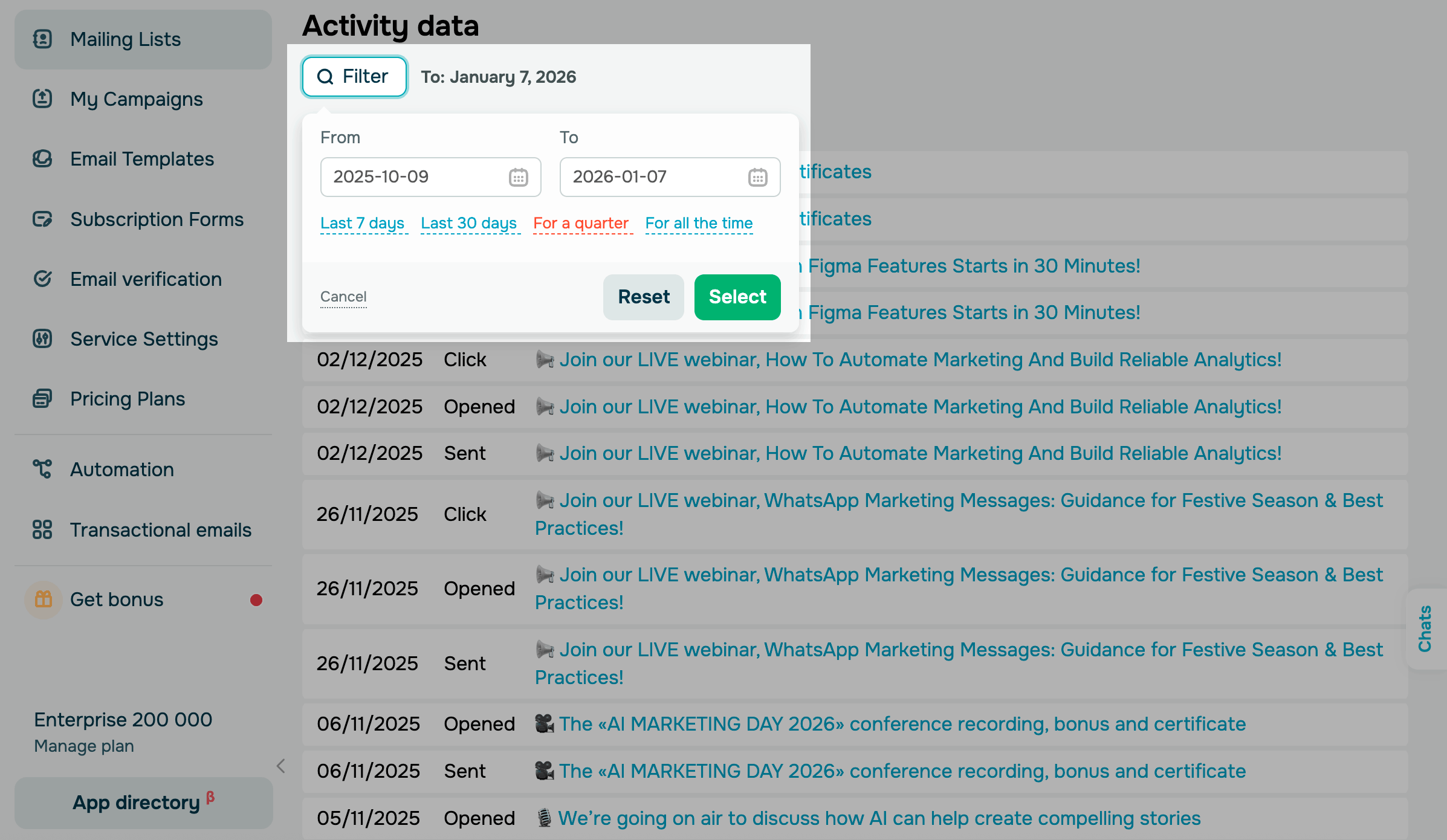The width and height of the screenshot is (1447, 840).
Task: Click the Email verification checkmark icon
Action: [x=42, y=279]
